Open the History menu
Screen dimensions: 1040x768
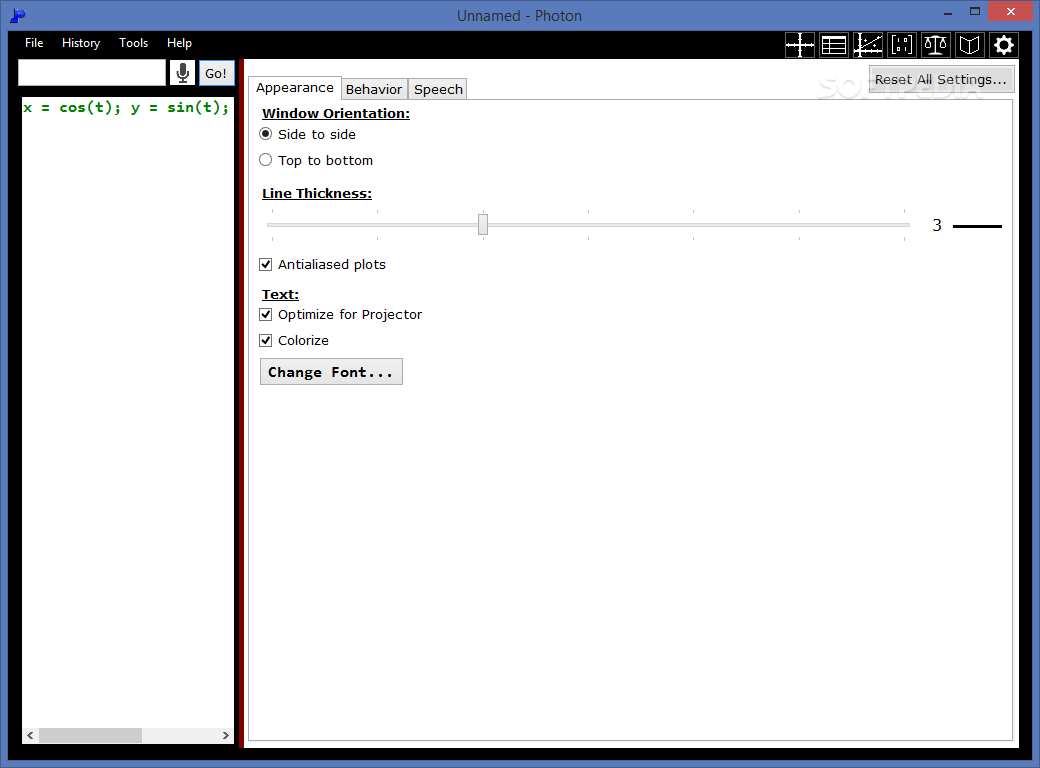pyautogui.click(x=81, y=43)
